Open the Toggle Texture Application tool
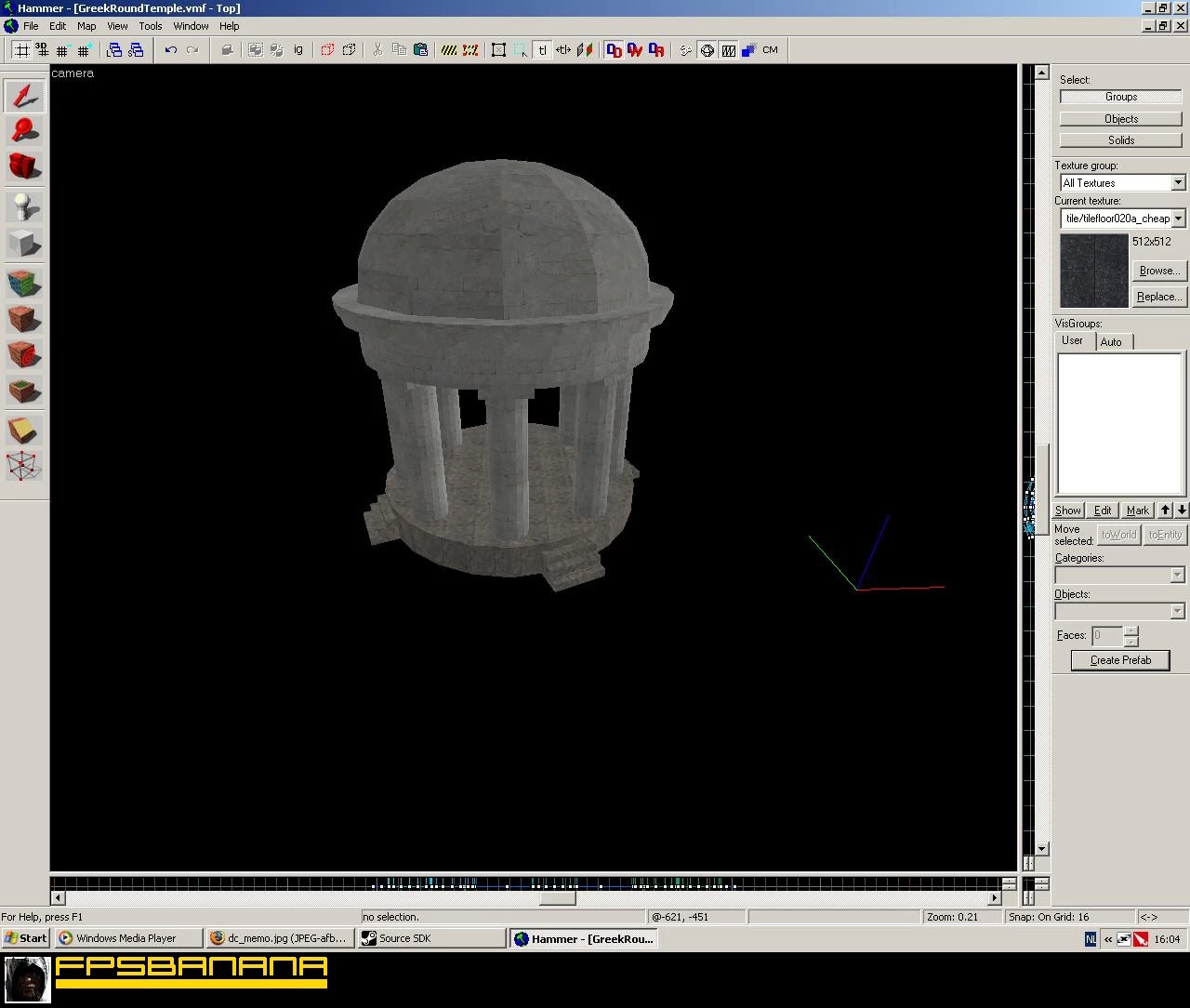The height and width of the screenshot is (1008, 1190). (24, 283)
